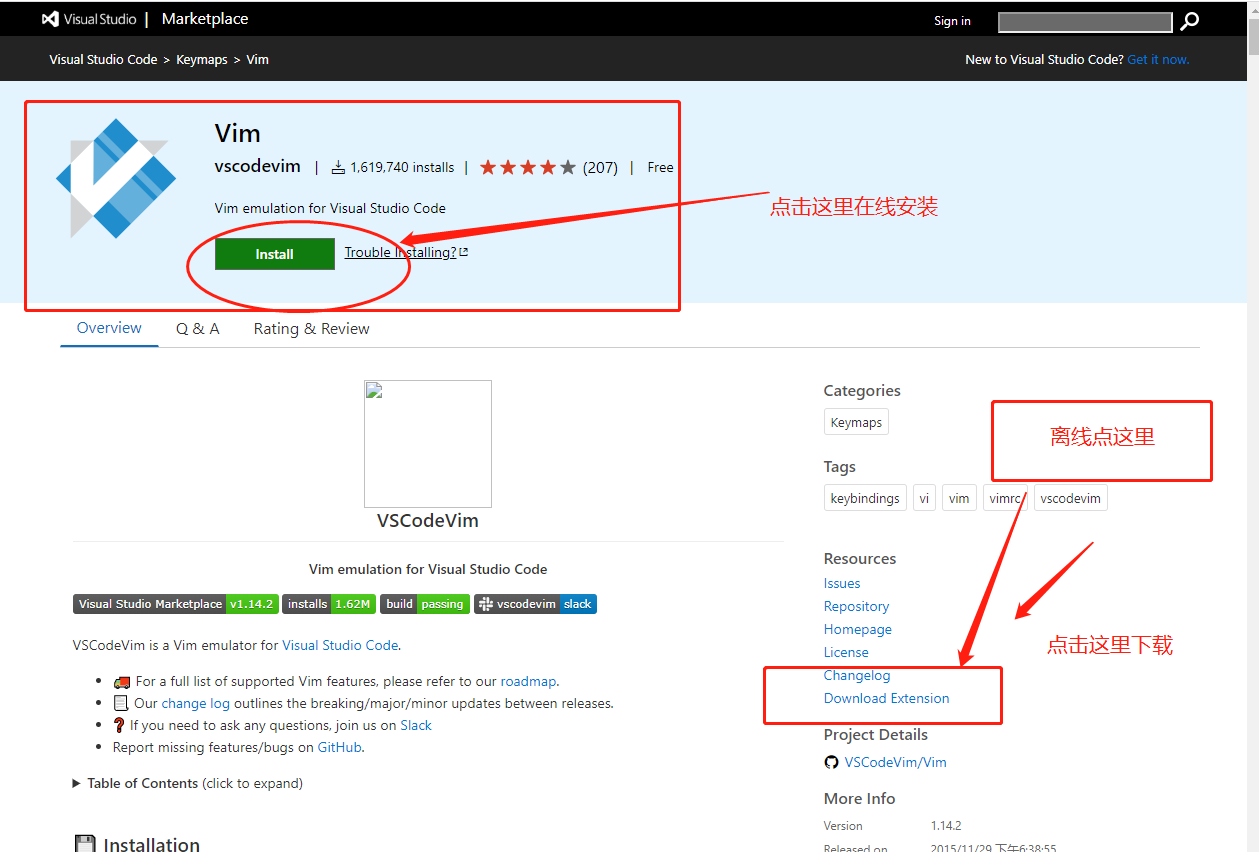The height and width of the screenshot is (852, 1259).
Task: Open the change log link
Action: 196,703
